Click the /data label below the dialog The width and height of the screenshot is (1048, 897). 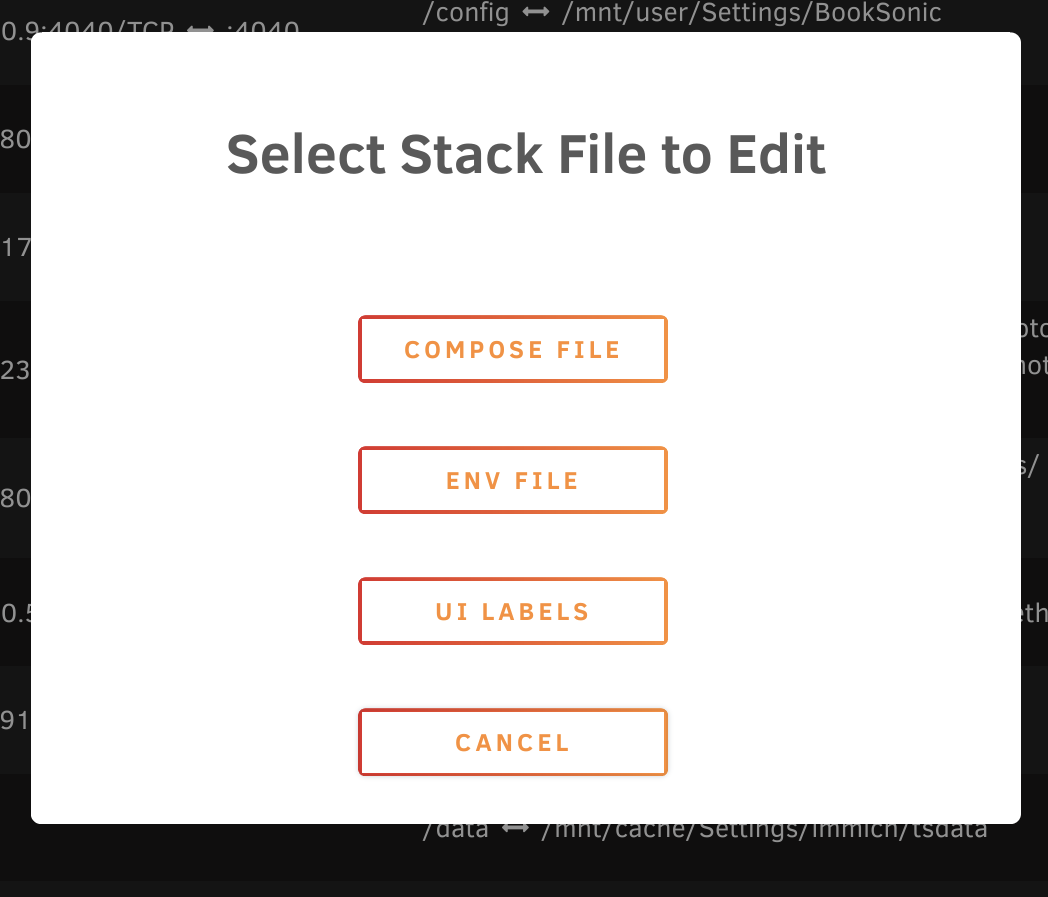455,828
